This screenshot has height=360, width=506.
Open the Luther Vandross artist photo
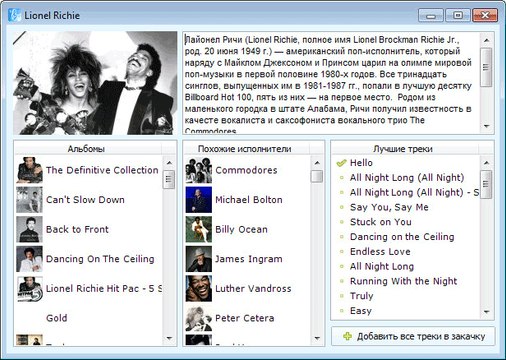[x=199, y=289]
